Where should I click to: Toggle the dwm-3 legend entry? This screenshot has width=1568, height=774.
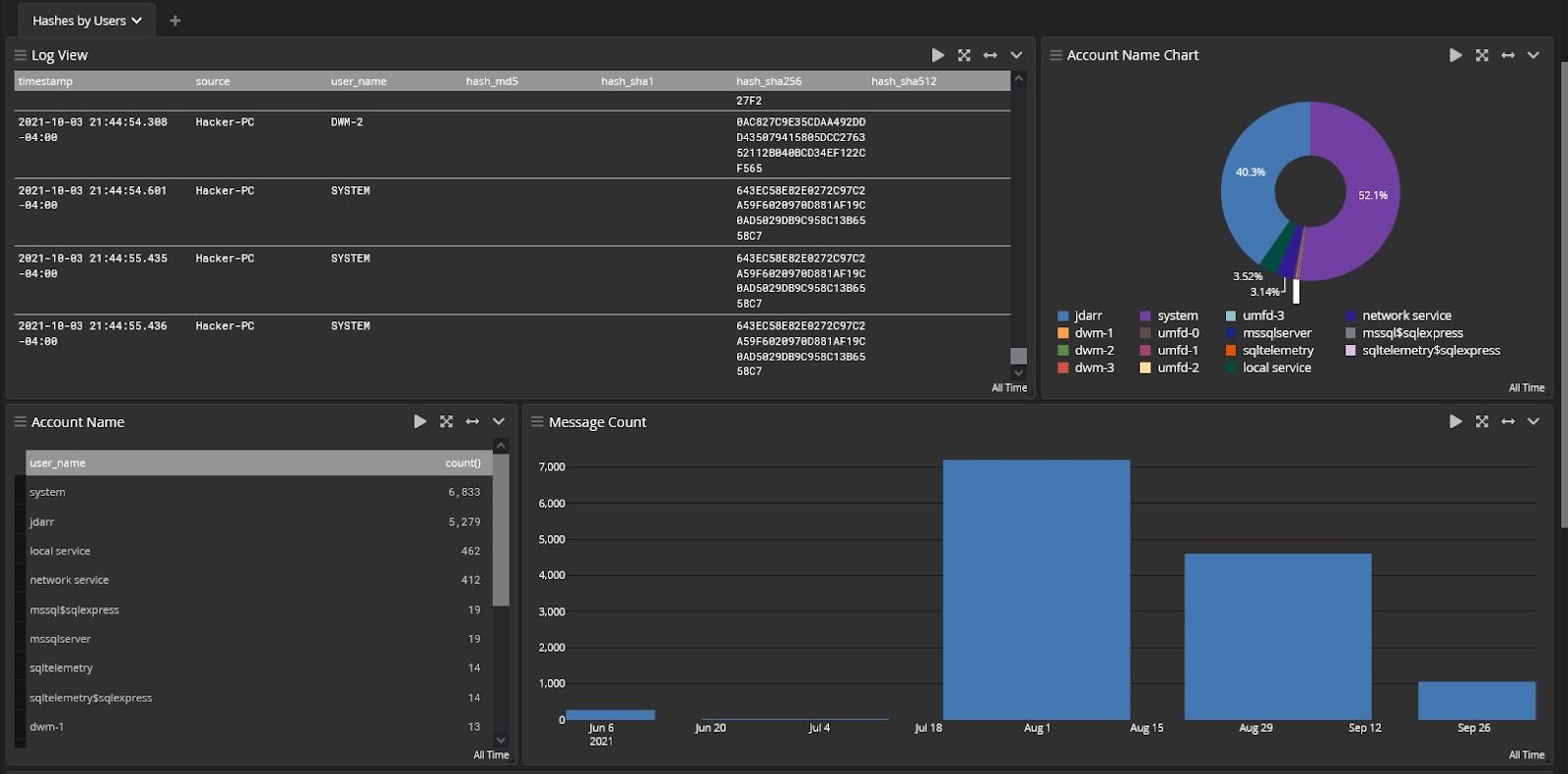point(1086,367)
